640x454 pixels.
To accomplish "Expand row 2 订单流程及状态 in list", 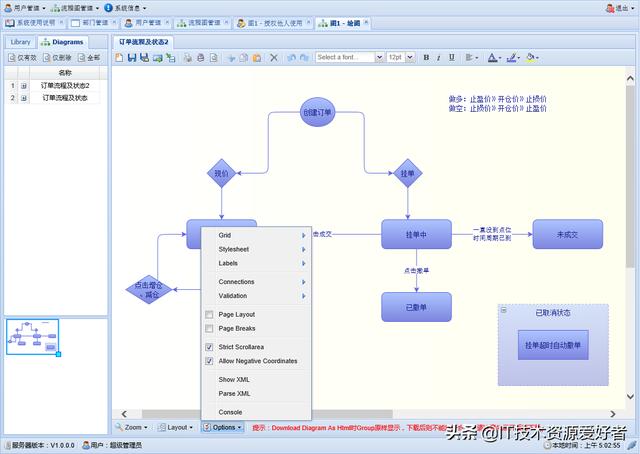I will point(24,98).
